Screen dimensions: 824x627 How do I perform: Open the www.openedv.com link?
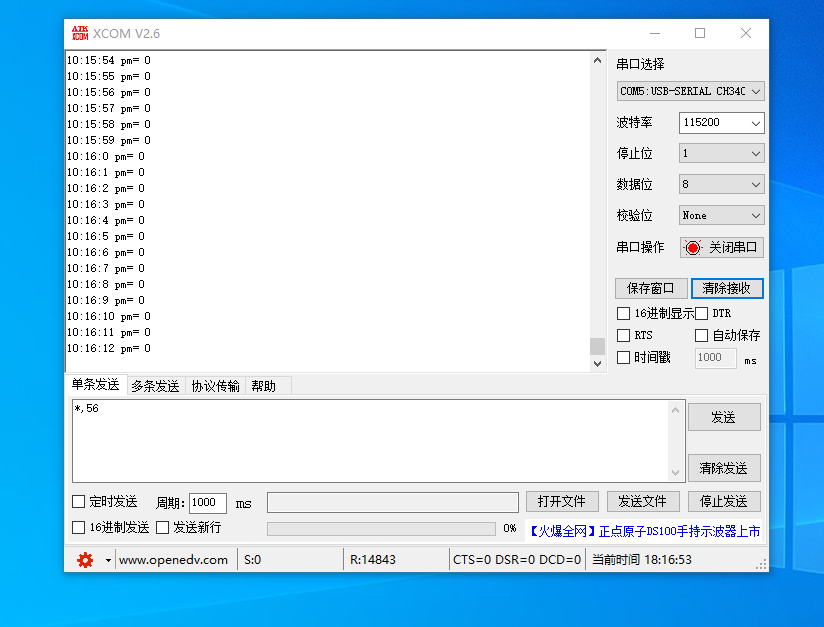pyautogui.click(x=173, y=560)
